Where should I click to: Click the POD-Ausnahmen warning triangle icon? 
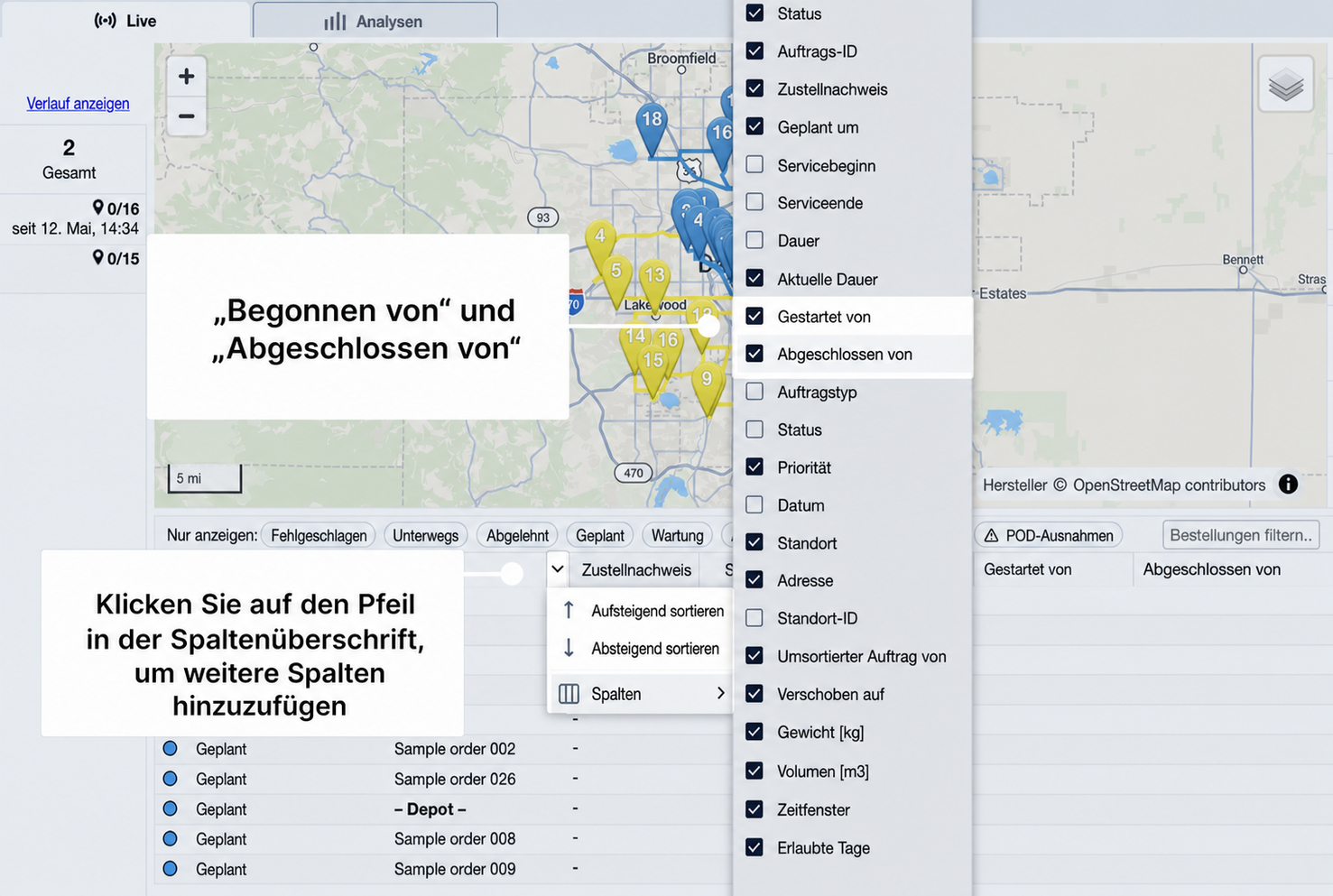(x=991, y=535)
